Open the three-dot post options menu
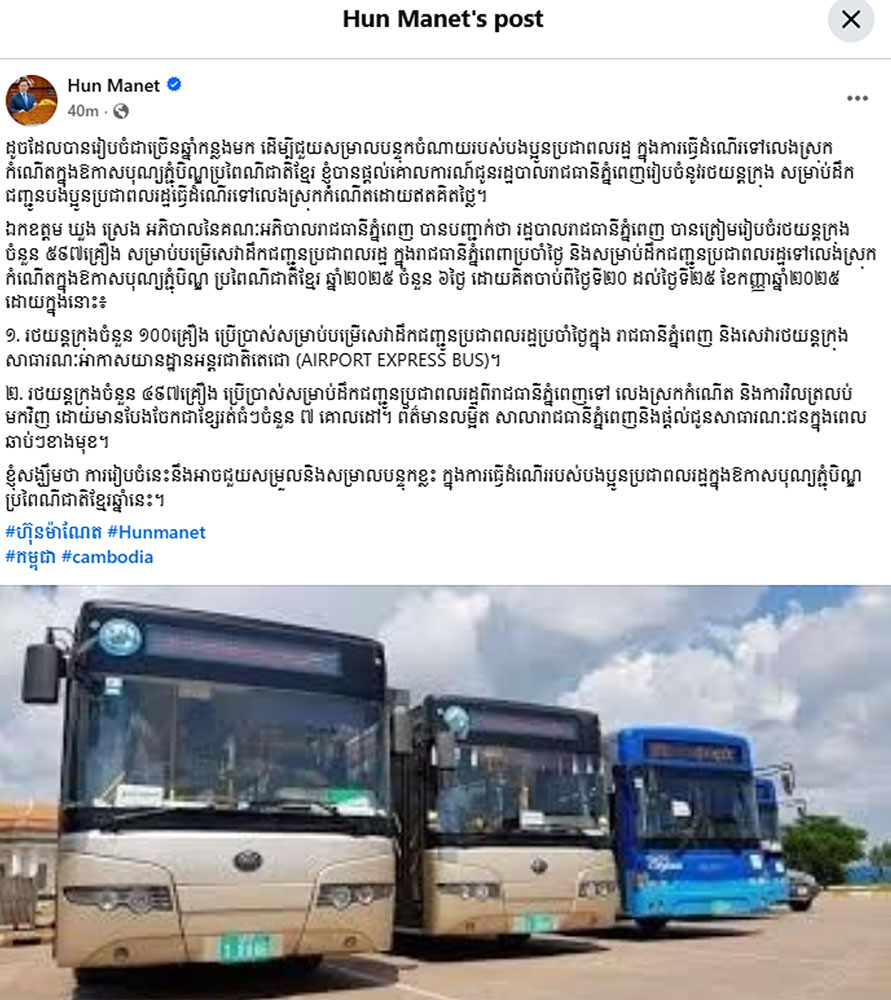This screenshot has width=891, height=1000. 857,98
